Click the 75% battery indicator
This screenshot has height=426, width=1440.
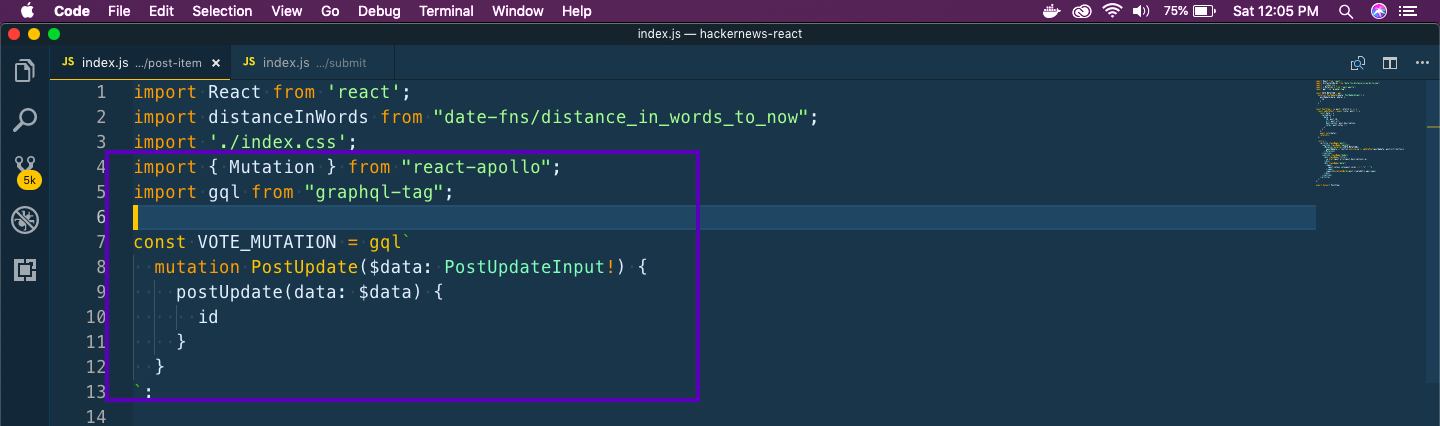(1189, 11)
